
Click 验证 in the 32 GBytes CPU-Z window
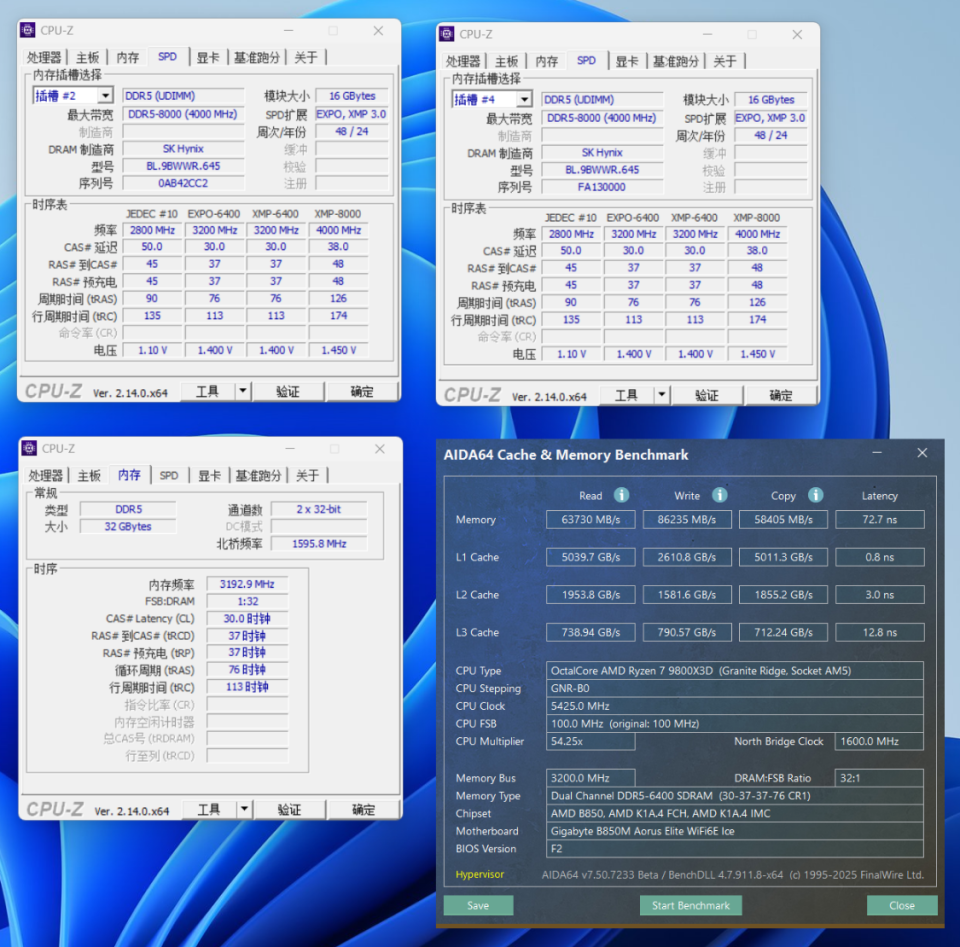click(289, 809)
